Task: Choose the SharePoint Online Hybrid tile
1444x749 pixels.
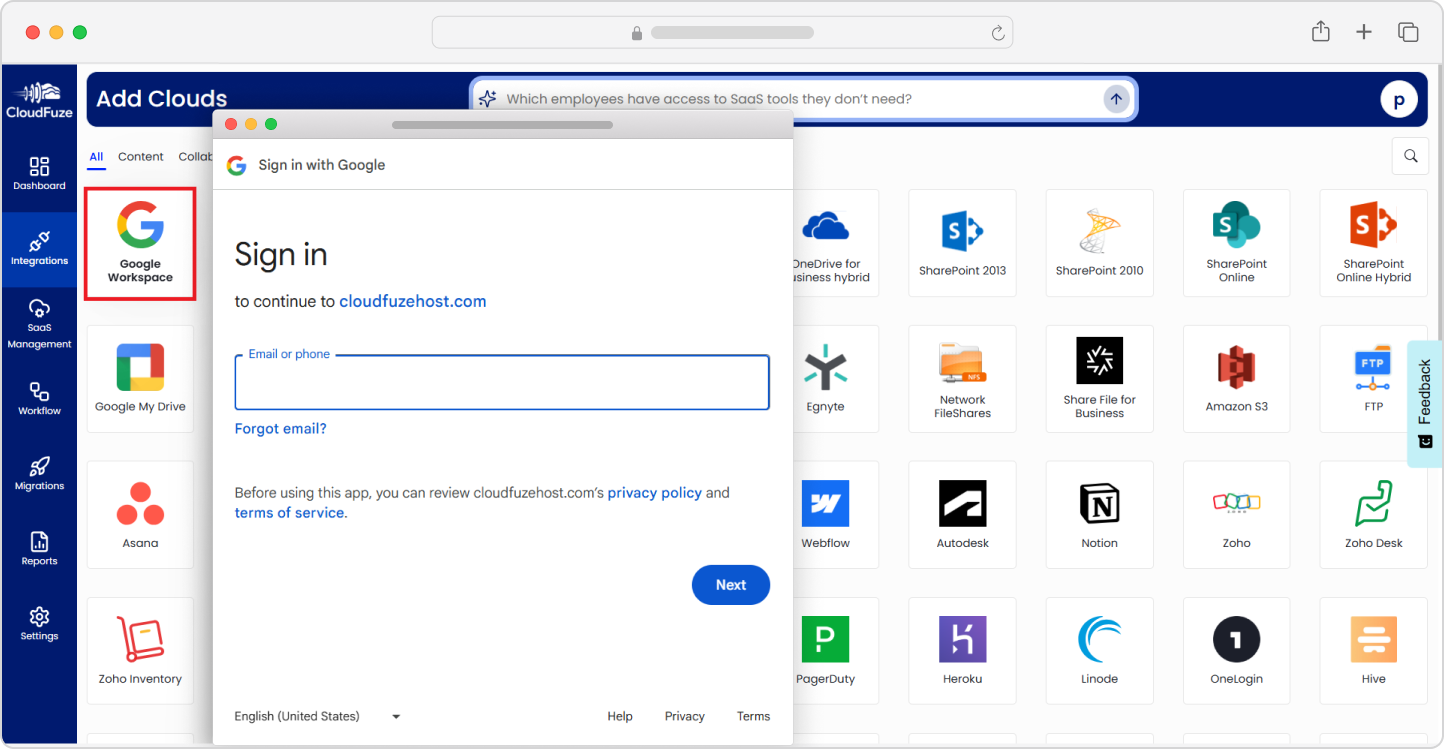Action: click(x=1373, y=243)
